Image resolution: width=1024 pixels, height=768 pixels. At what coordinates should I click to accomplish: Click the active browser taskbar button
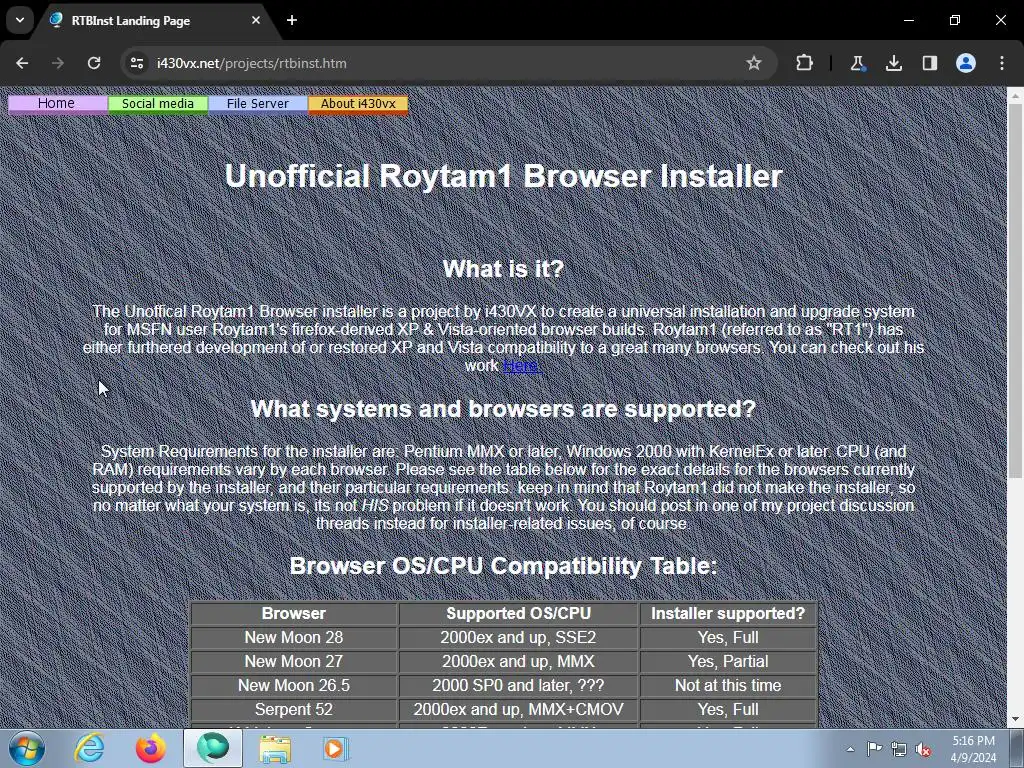pos(213,748)
